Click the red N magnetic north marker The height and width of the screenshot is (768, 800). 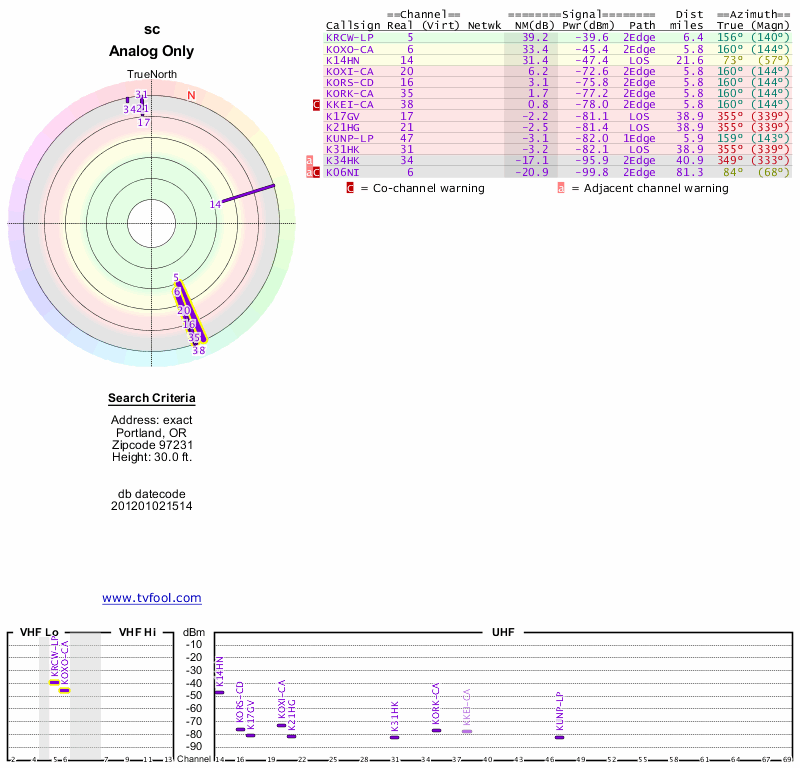click(x=191, y=96)
